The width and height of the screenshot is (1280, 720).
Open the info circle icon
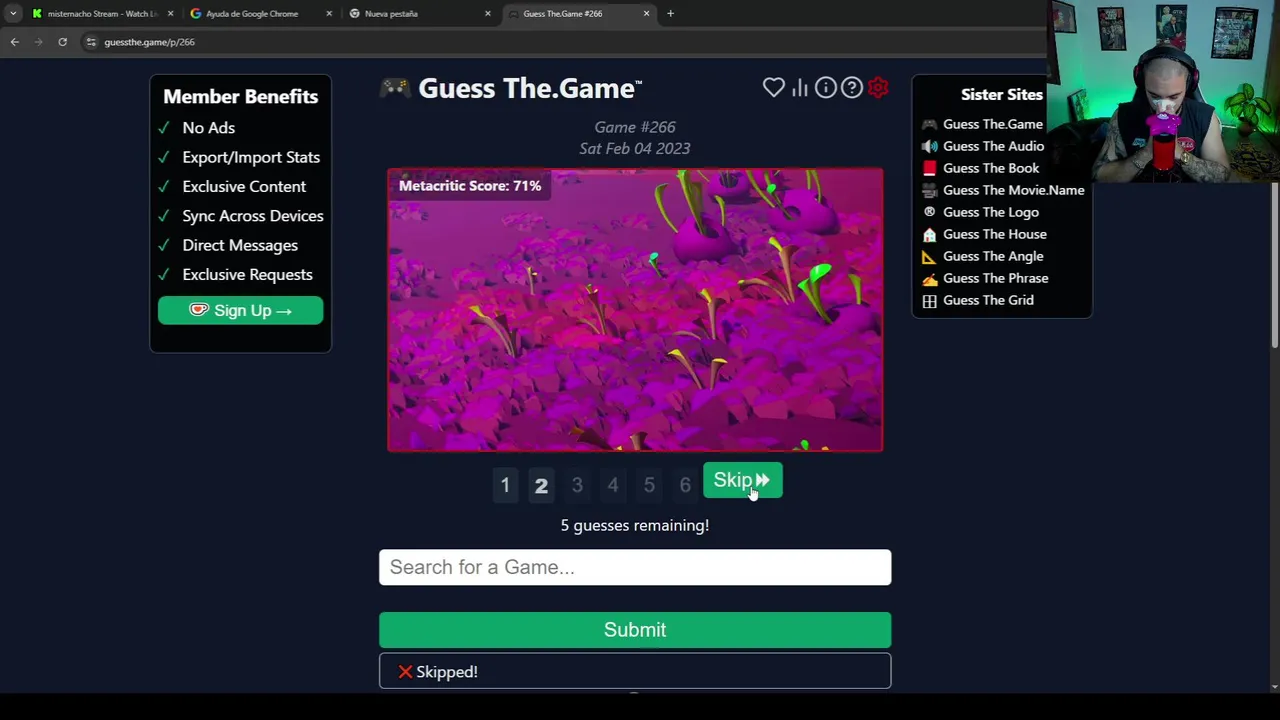click(825, 88)
